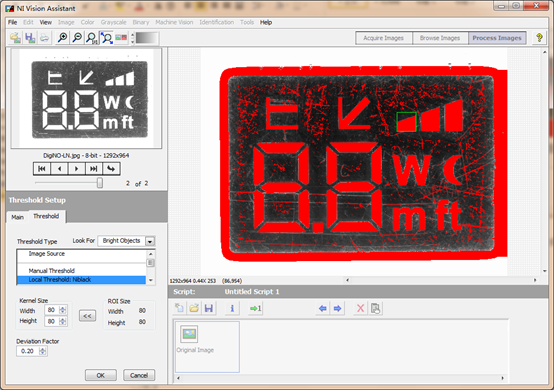Select the Zoom Out magnifier tool
This screenshot has width=554, height=390.
click(x=77, y=37)
